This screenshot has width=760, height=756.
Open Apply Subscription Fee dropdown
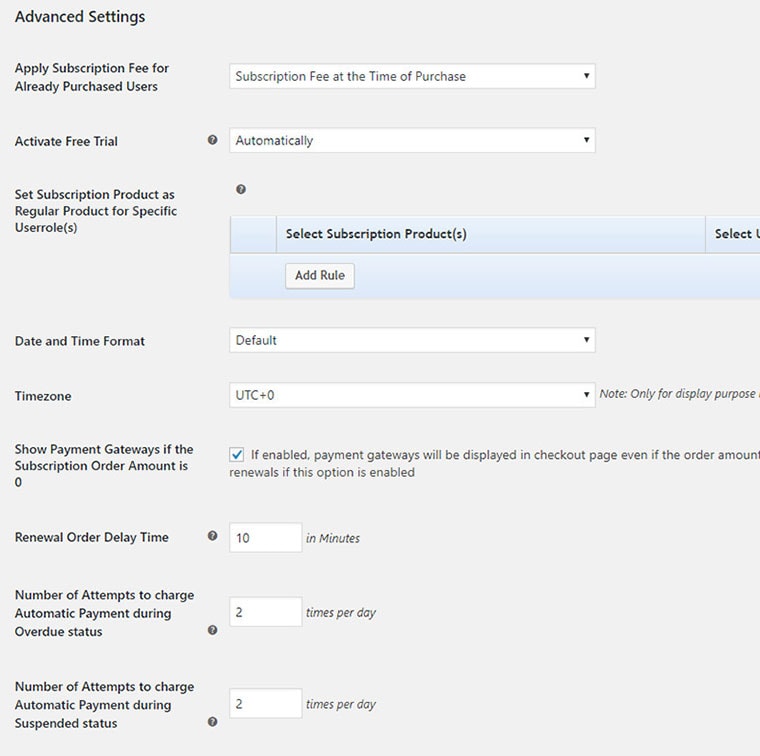point(412,76)
